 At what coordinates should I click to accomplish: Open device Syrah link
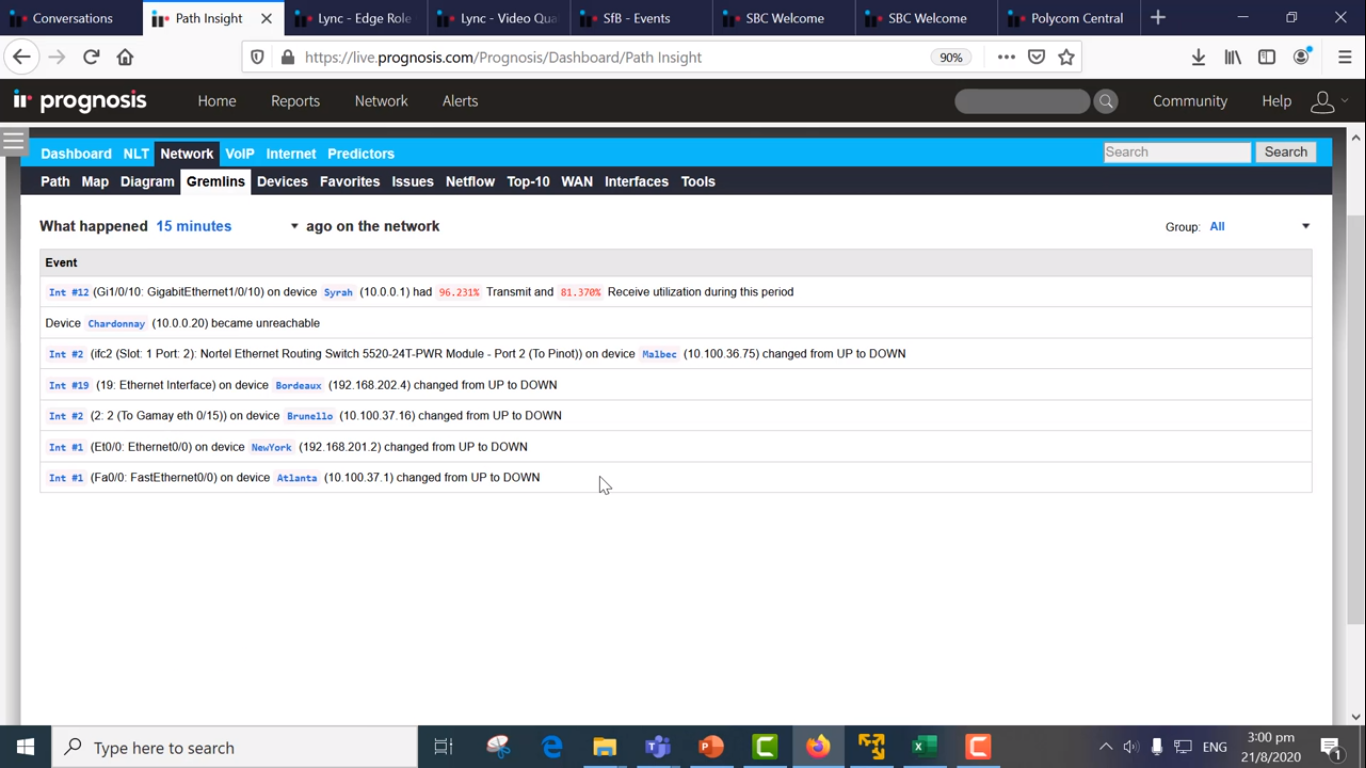pyautogui.click(x=338, y=292)
